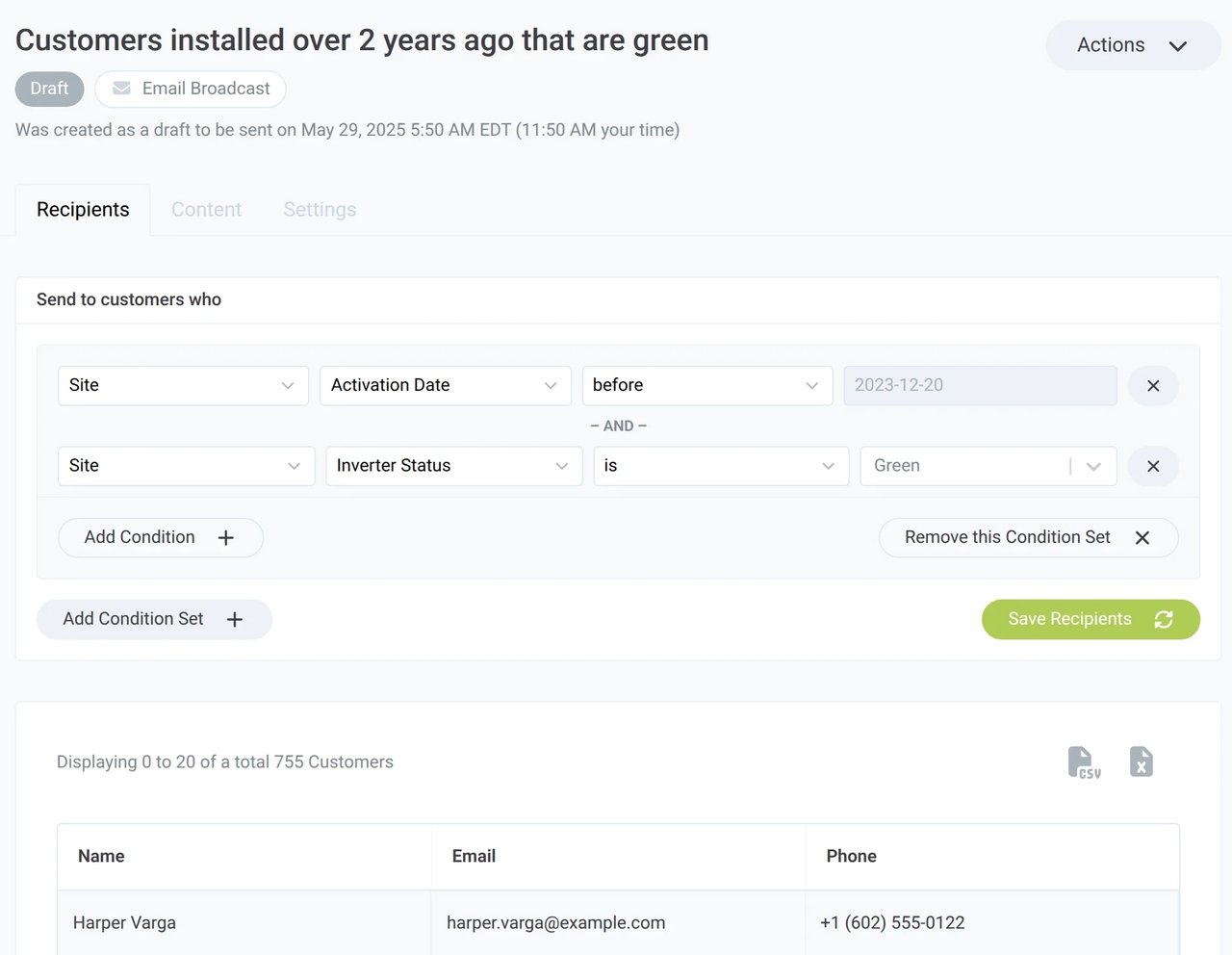Change the 'is' operator dropdown
Image resolution: width=1232 pixels, height=955 pixels.
pyautogui.click(x=721, y=466)
